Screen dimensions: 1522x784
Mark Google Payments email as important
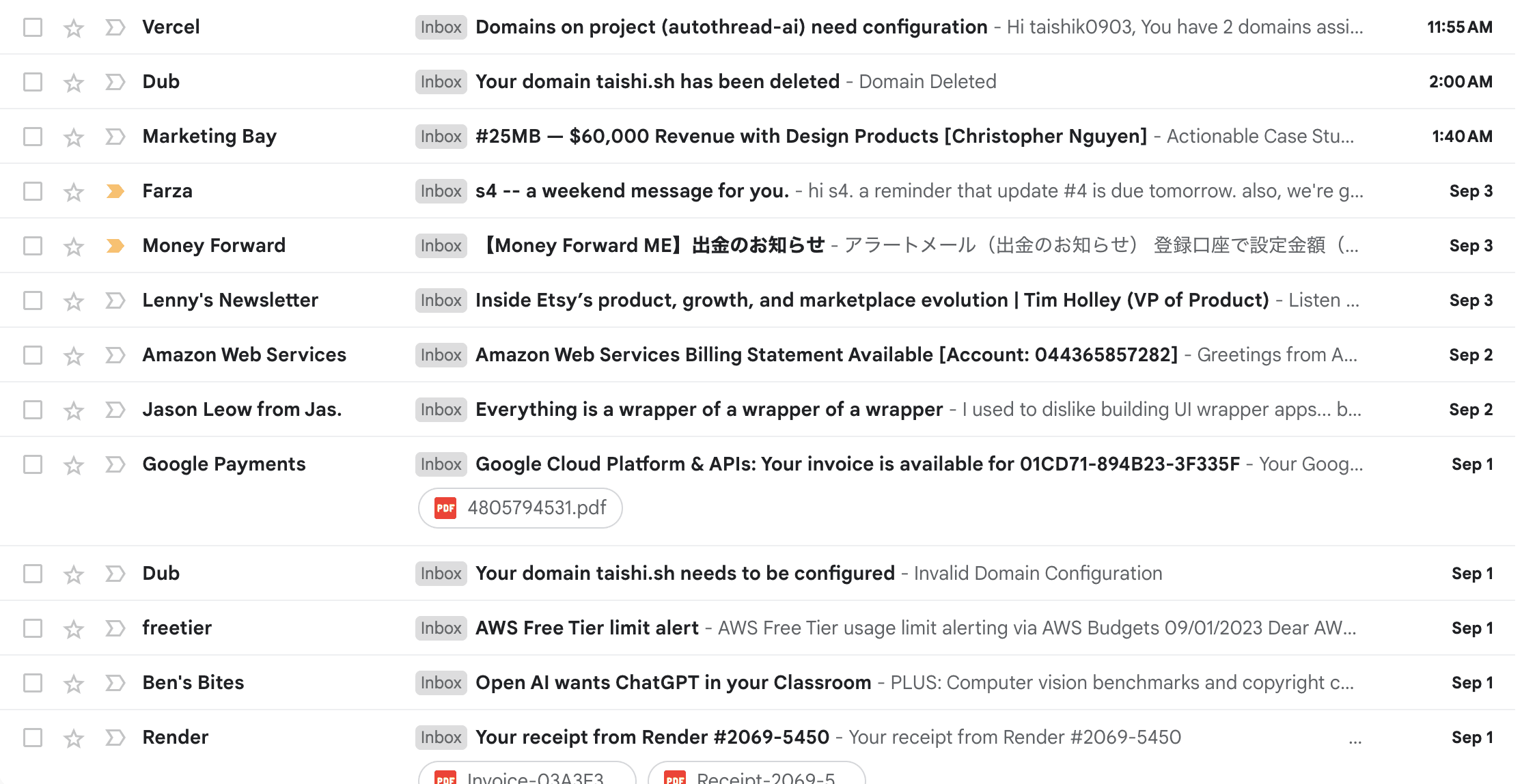[115, 464]
